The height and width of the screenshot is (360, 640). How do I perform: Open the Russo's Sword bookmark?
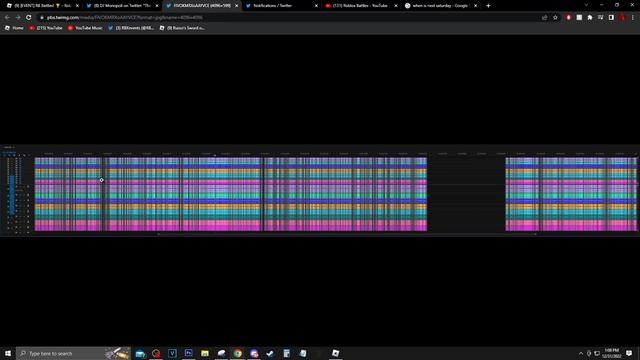pyautogui.click(x=182, y=28)
